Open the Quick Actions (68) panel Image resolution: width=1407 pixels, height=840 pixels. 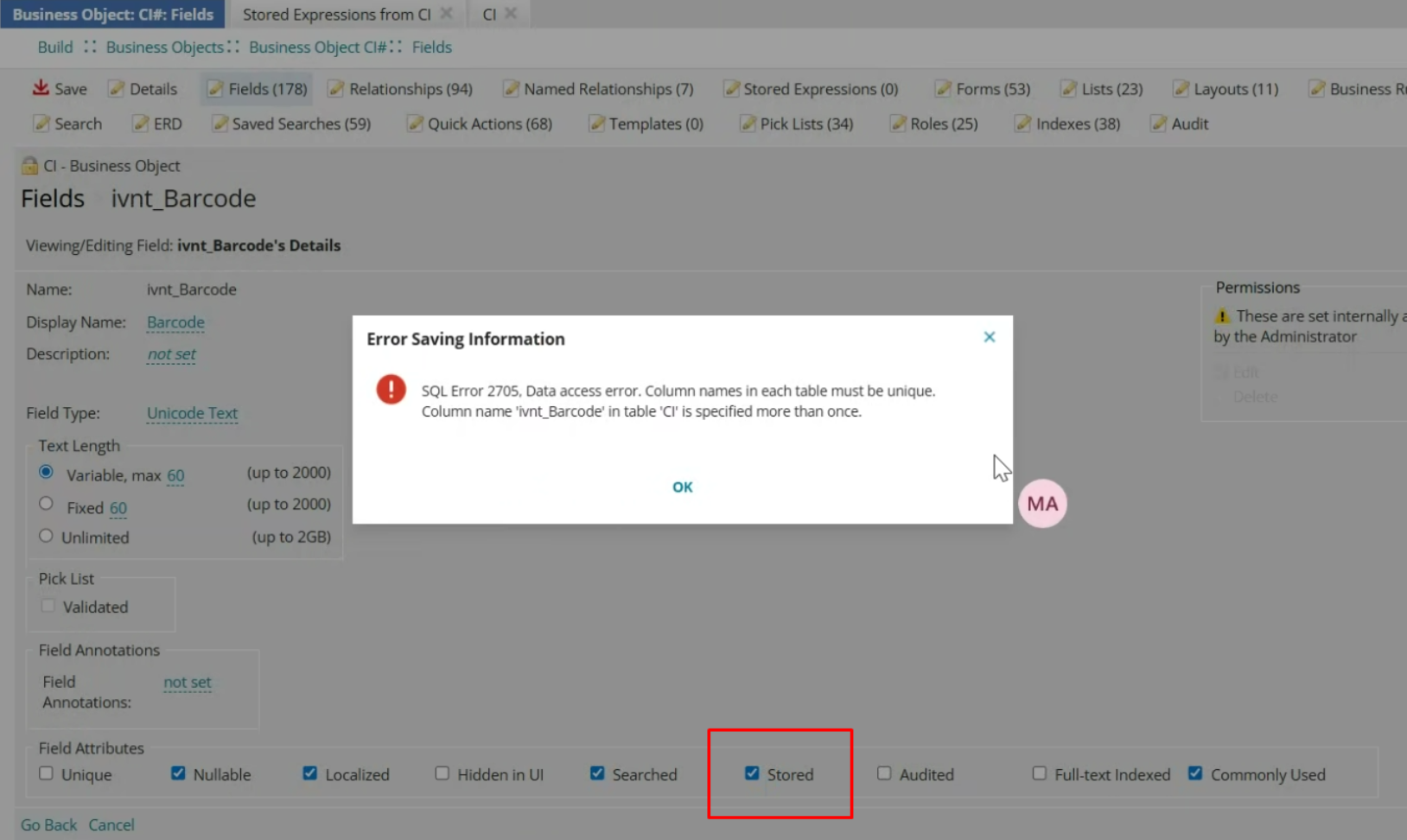tap(480, 124)
